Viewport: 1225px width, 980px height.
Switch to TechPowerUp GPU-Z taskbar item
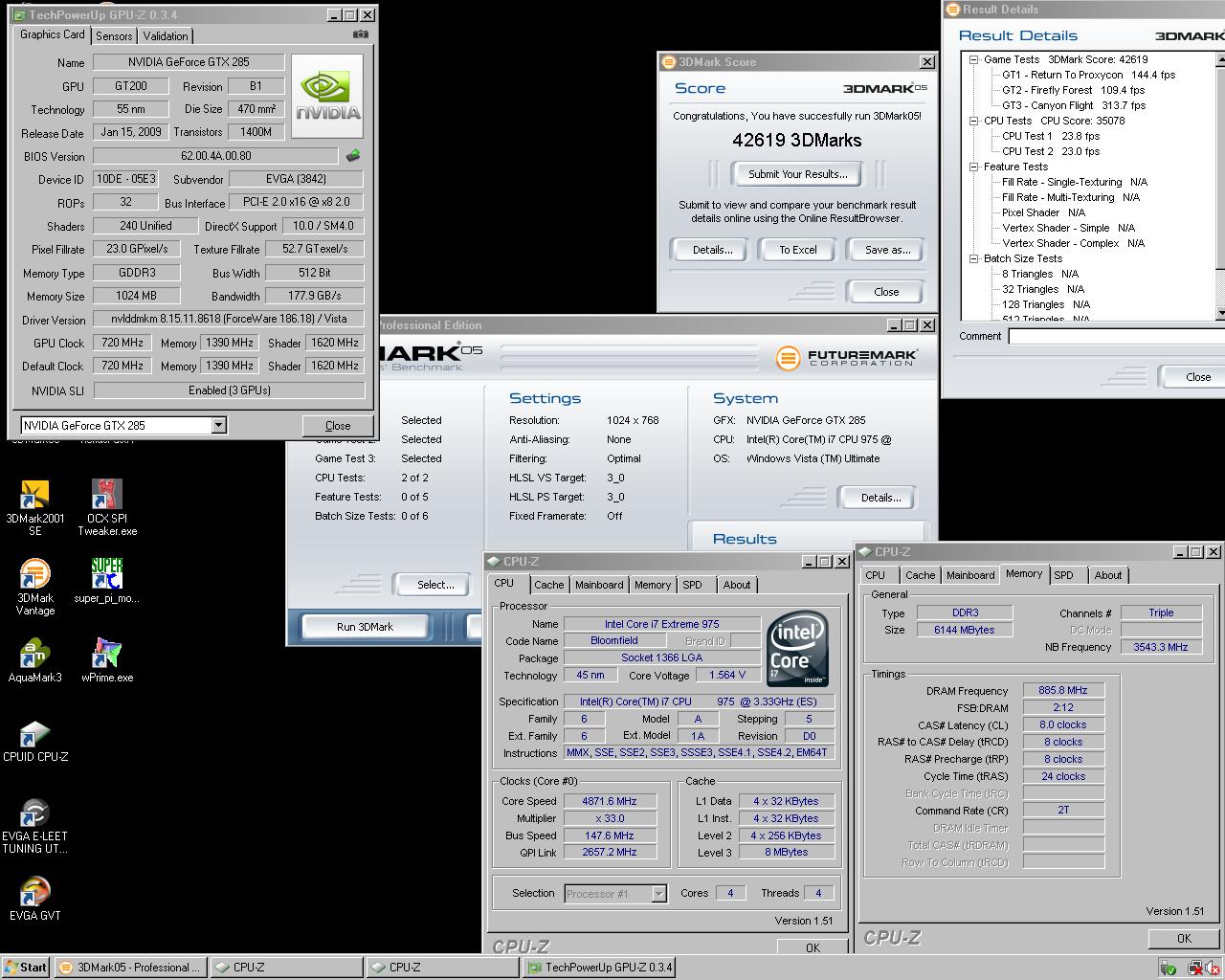(x=600, y=967)
